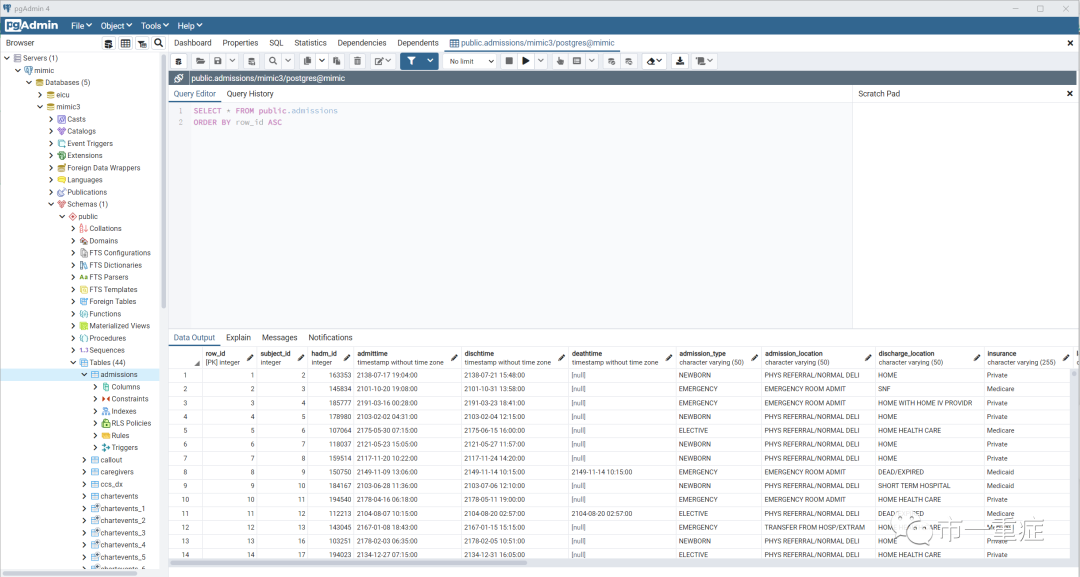Click Filtered Rows icon in Browser header
1080x577 pixels.
(x=142, y=43)
